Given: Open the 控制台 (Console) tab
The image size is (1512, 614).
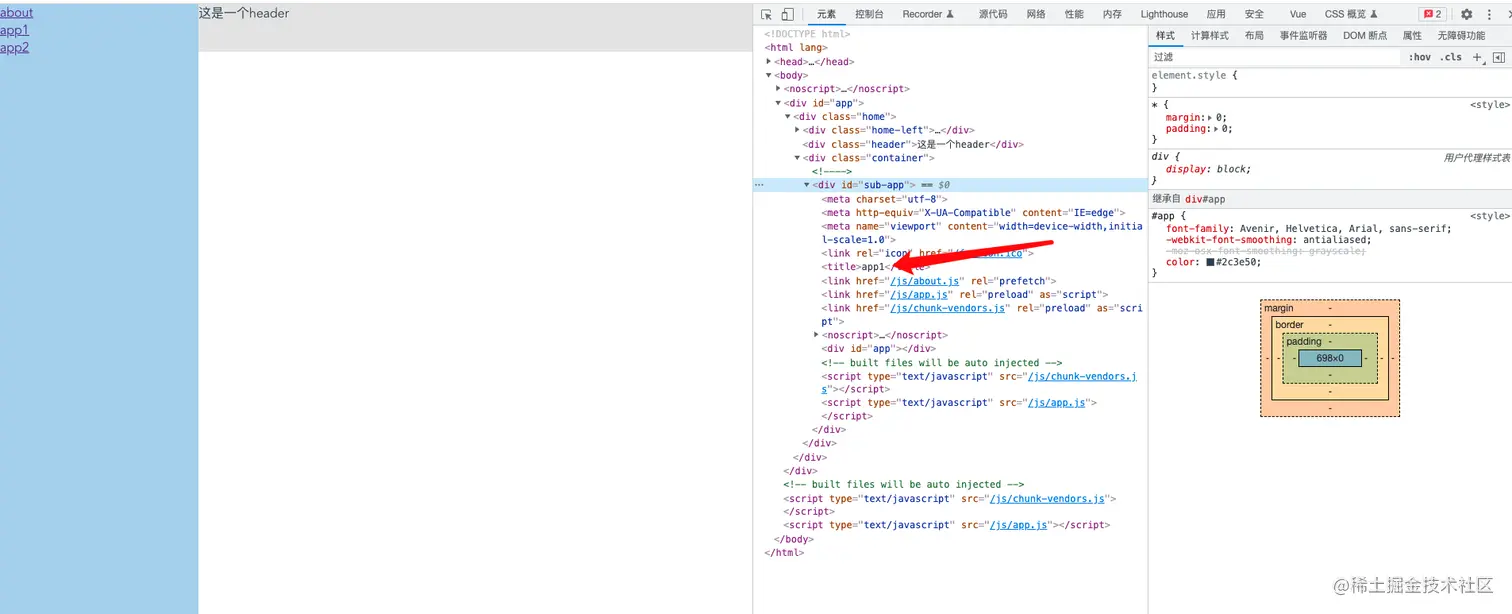Looking at the screenshot, I should point(869,14).
